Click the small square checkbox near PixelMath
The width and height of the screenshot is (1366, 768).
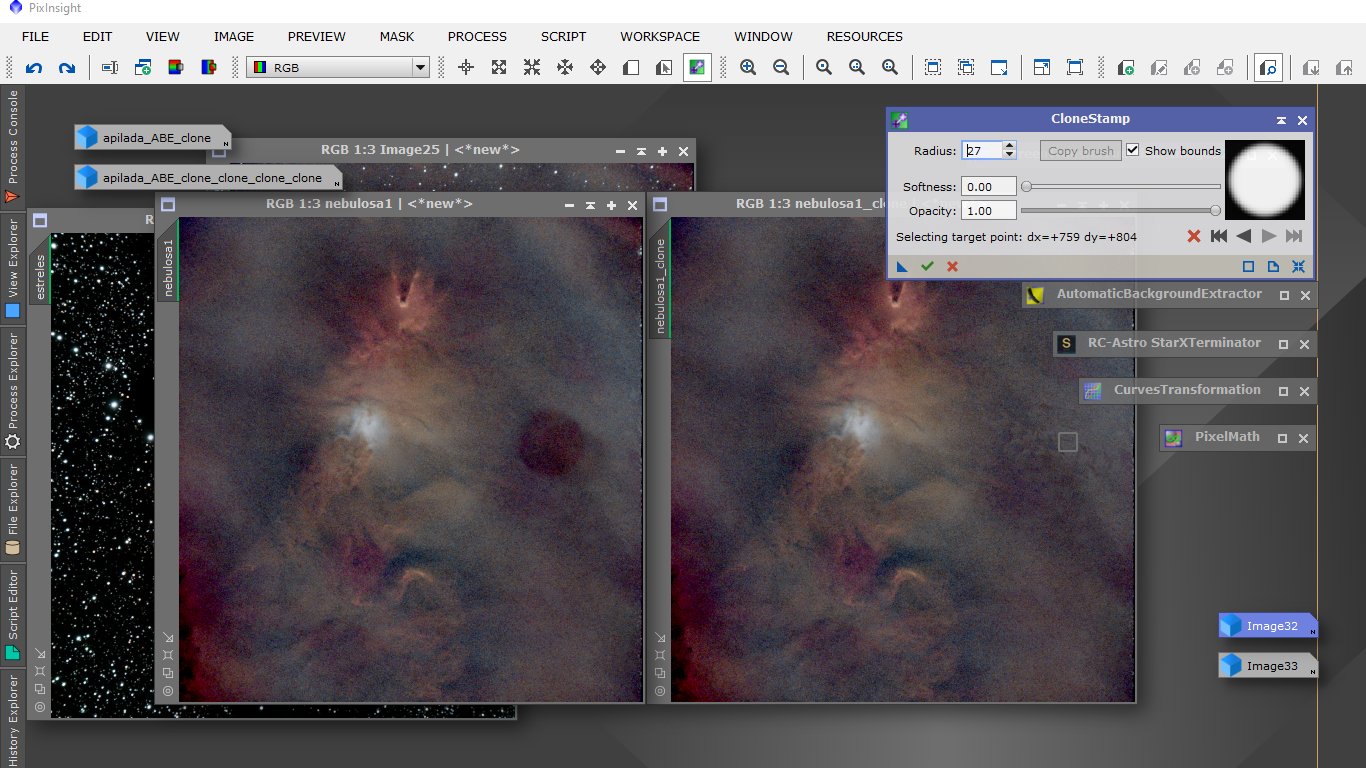coord(1068,442)
